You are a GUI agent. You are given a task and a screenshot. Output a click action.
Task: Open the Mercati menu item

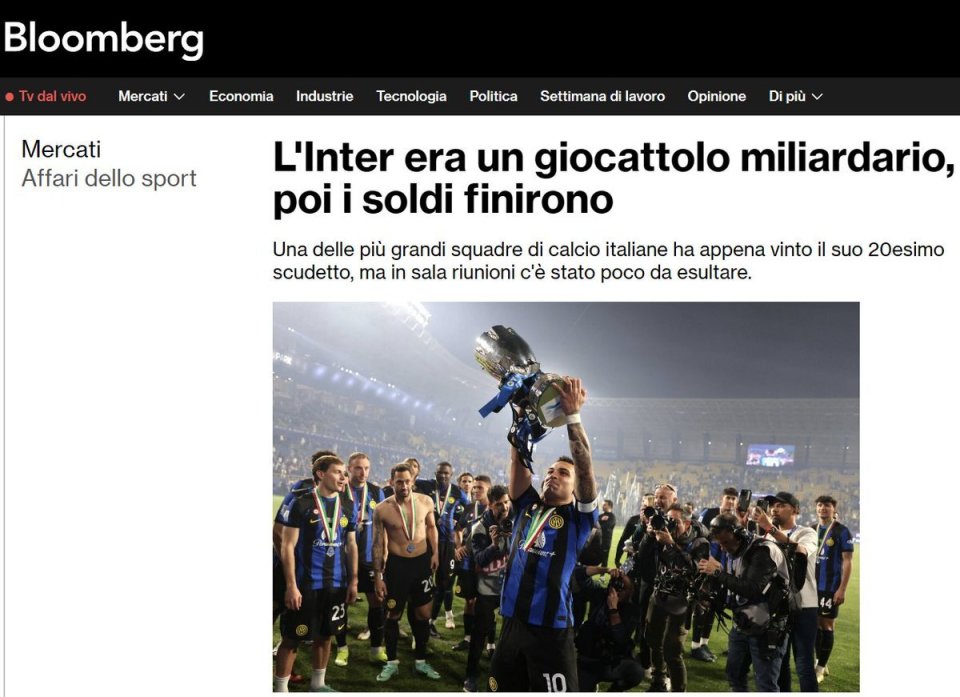pyautogui.click(x=143, y=96)
